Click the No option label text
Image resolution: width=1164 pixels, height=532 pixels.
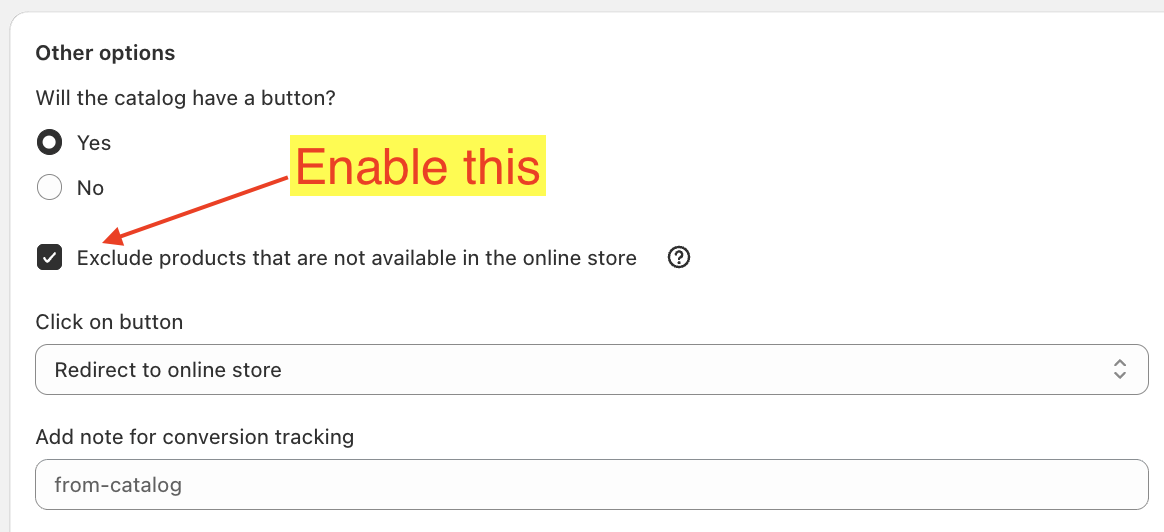point(90,188)
